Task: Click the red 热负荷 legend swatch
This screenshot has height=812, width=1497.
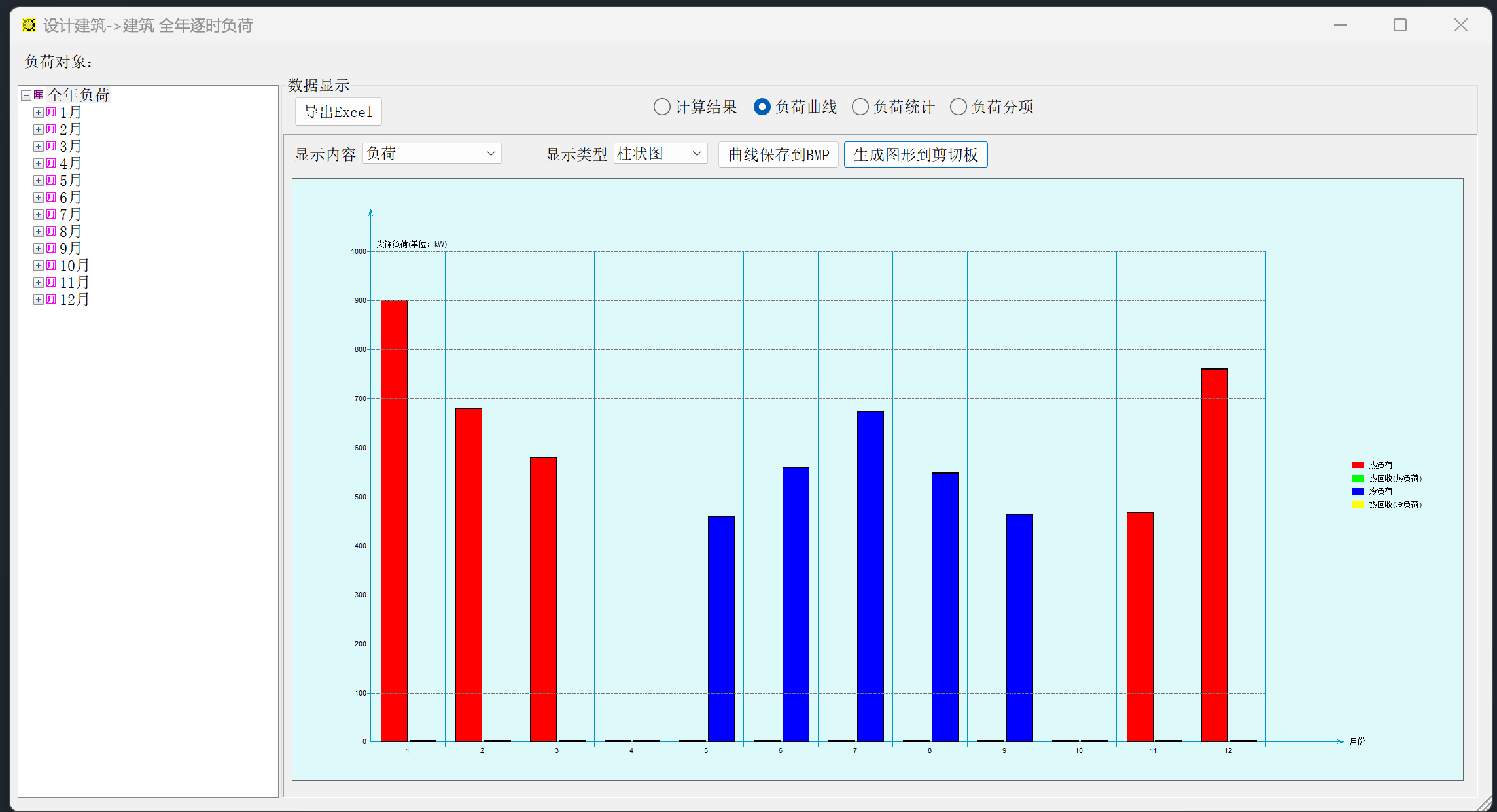Action: (x=1358, y=465)
